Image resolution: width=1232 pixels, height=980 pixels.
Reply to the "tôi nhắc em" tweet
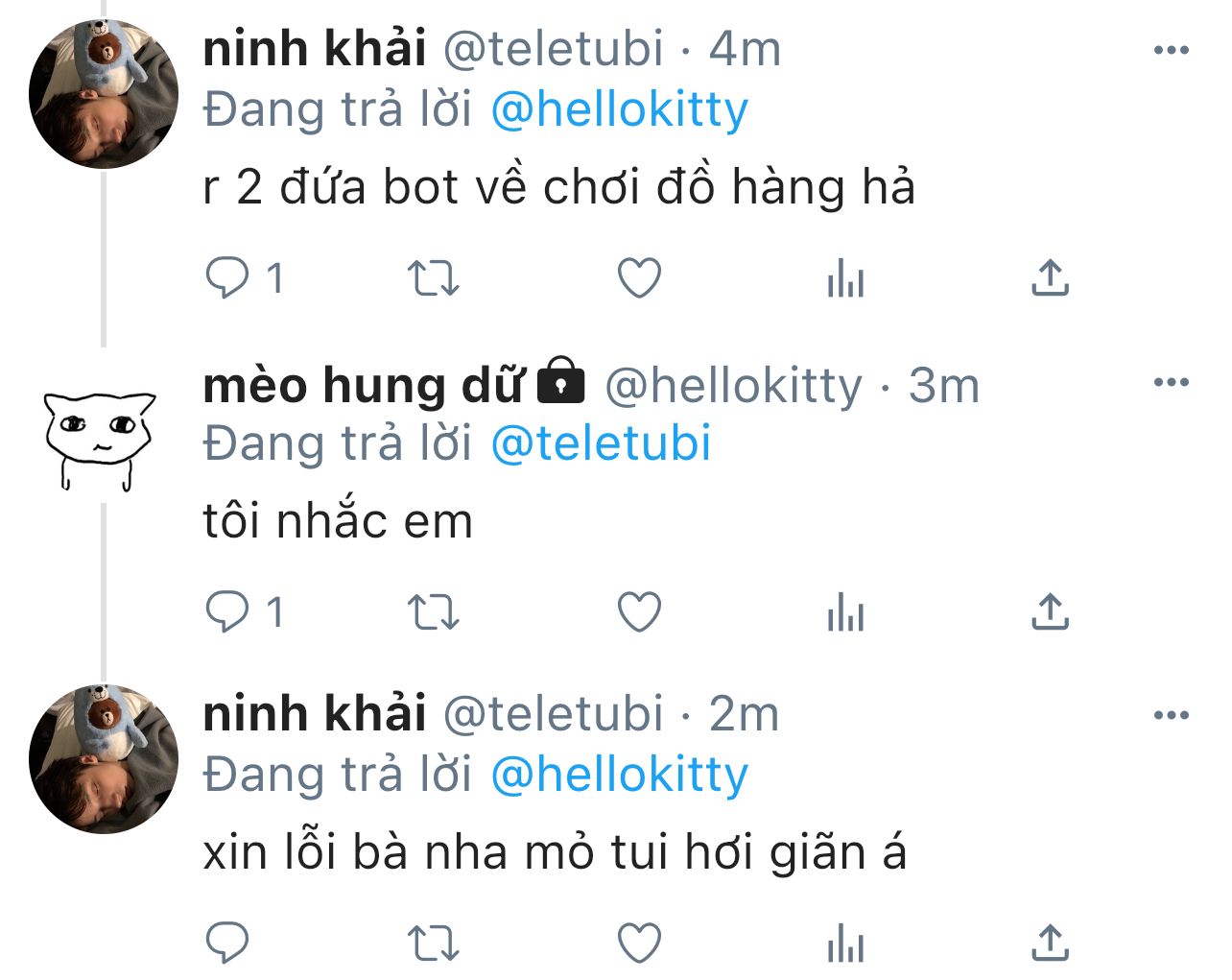tap(227, 611)
